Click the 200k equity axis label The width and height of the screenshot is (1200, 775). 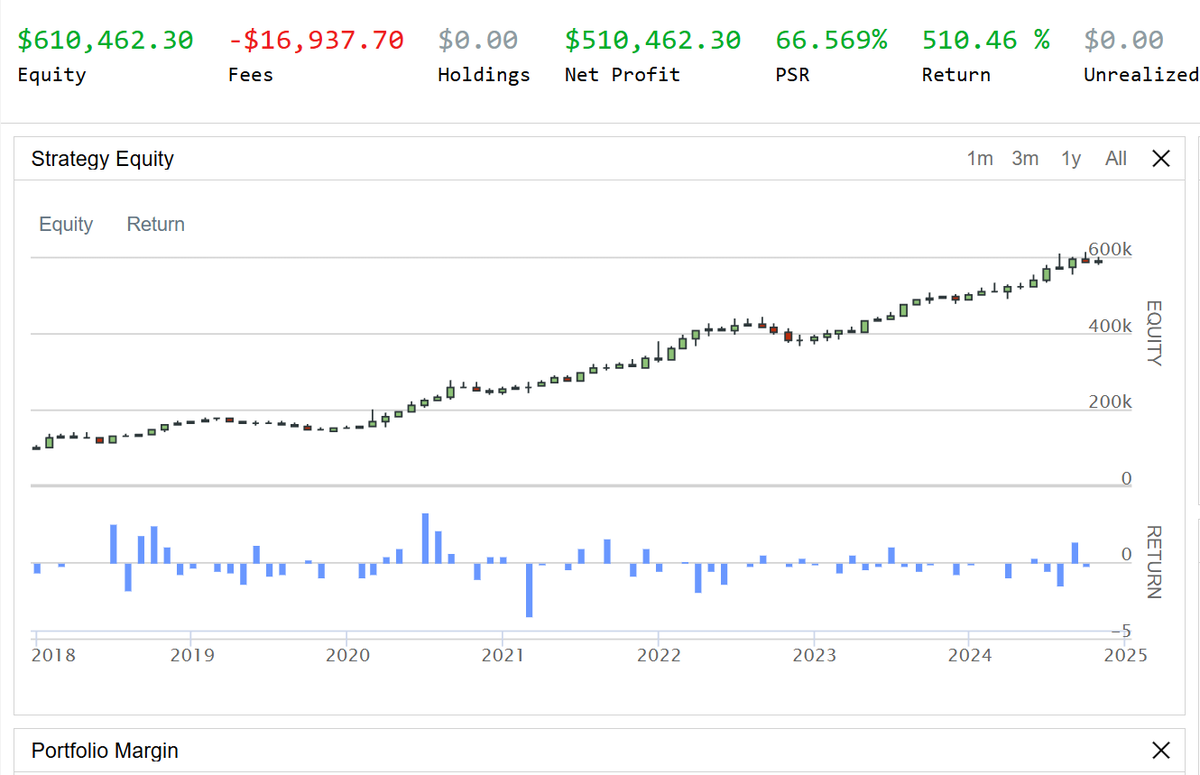tap(1110, 402)
